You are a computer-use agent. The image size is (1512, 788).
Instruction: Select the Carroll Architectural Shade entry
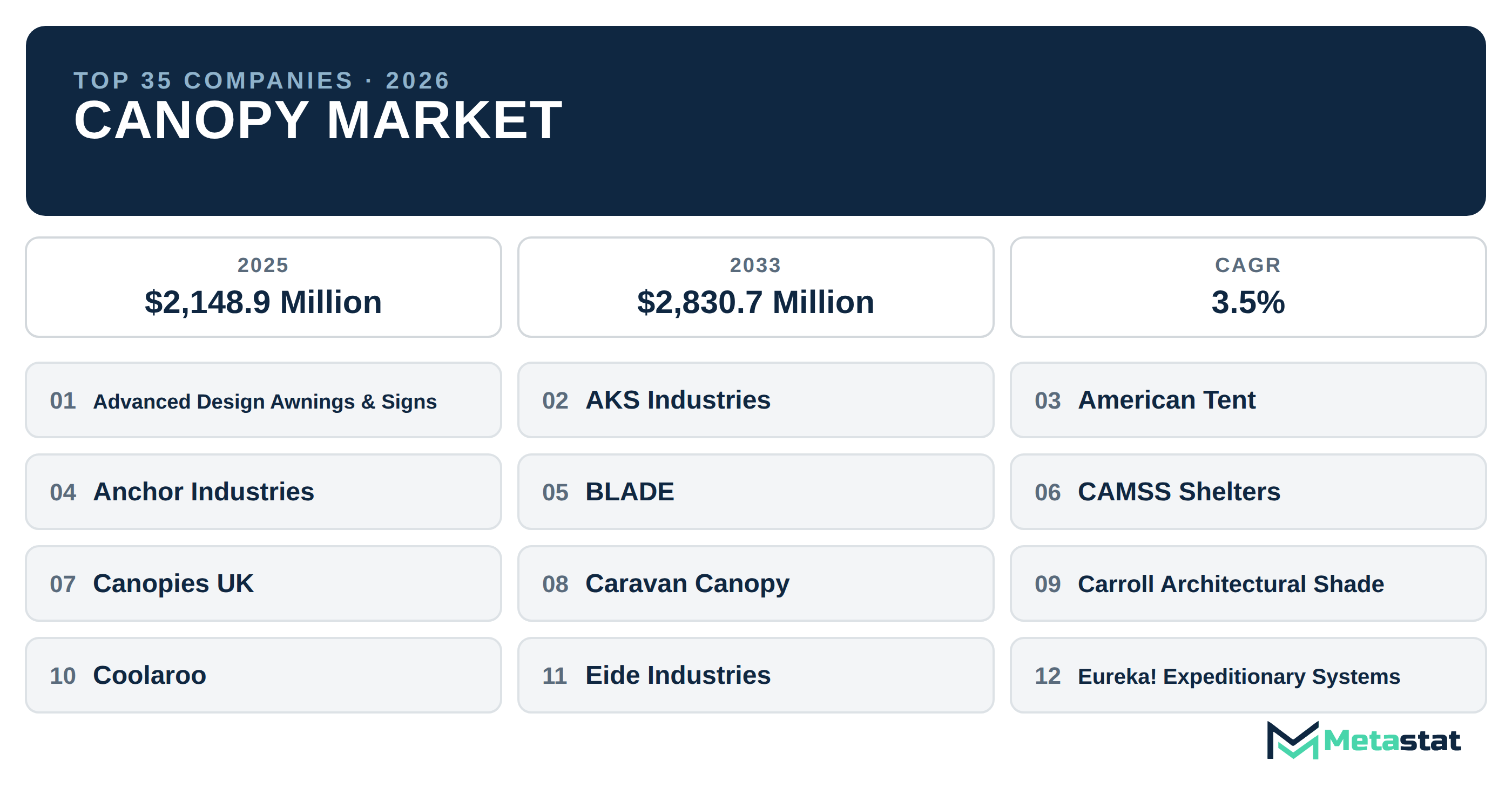pyautogui.click(x=1248, y=584)
